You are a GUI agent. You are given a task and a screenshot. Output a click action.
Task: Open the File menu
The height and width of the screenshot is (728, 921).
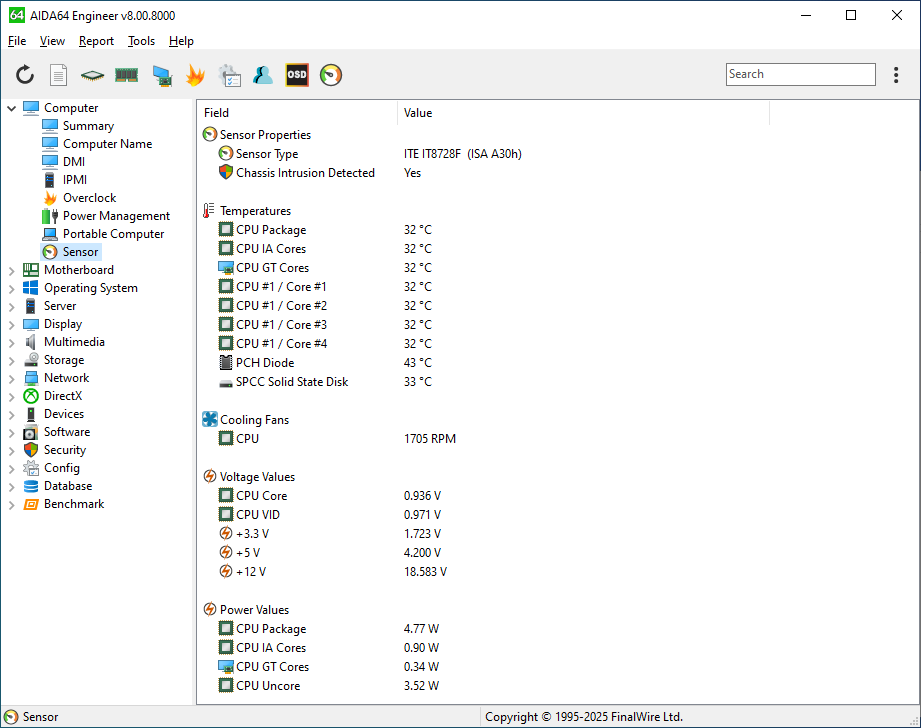(x=17, y=41)
